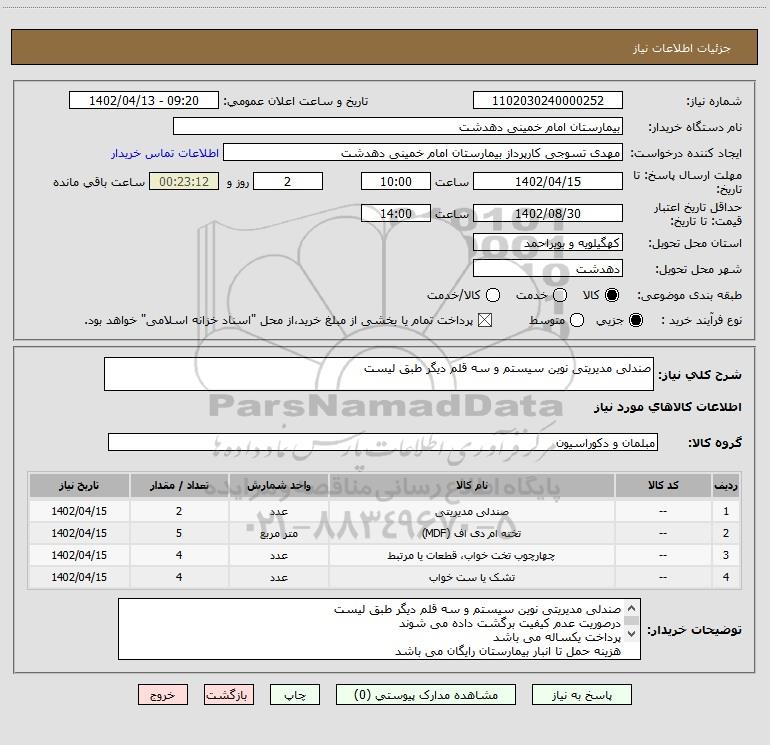Choose the متوسط purchase type radio
Screen dimensions: 770x745
[x=577, y=320]
